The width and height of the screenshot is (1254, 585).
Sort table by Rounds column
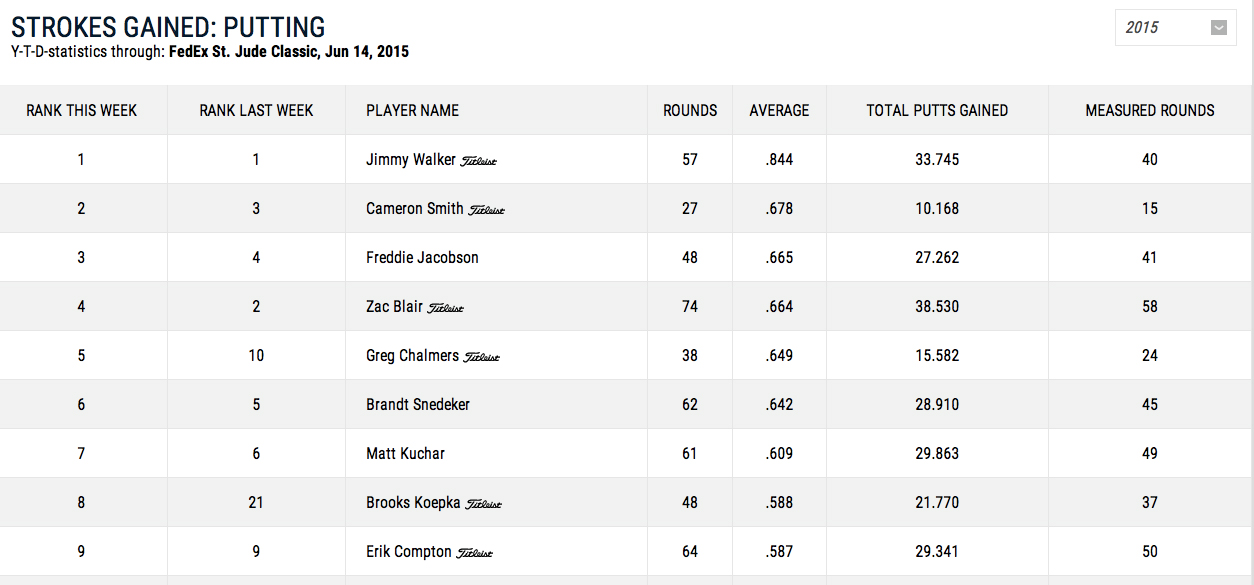click(690, 111)
